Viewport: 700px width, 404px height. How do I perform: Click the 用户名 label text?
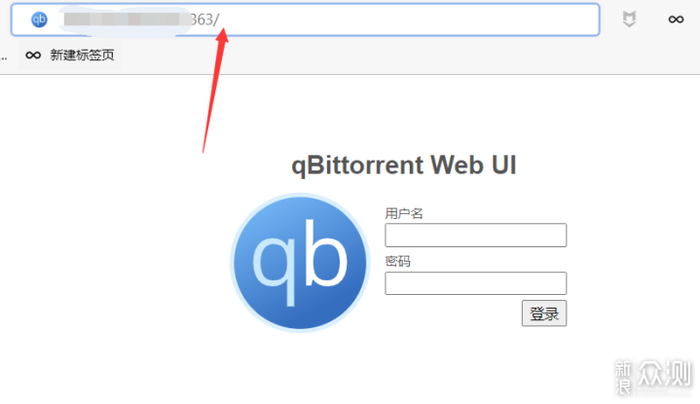(x=404, y=213)
